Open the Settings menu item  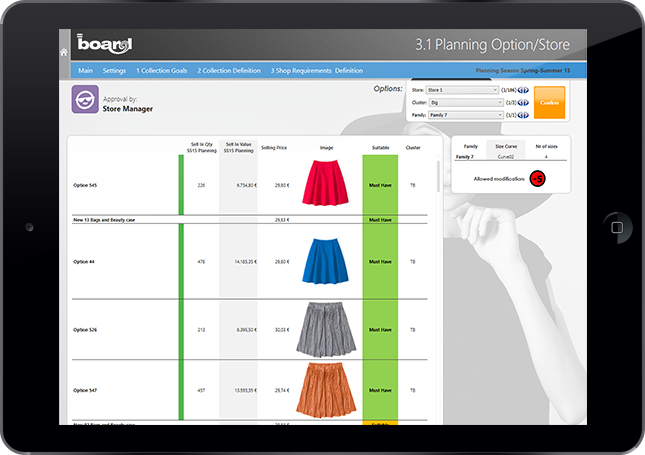click(114, 71)
